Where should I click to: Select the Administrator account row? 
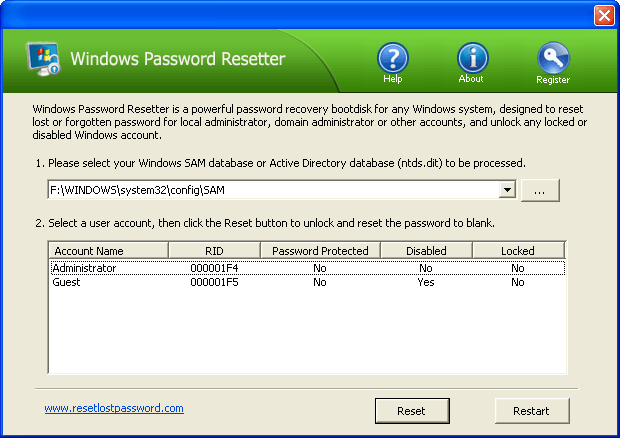(308, 268)
